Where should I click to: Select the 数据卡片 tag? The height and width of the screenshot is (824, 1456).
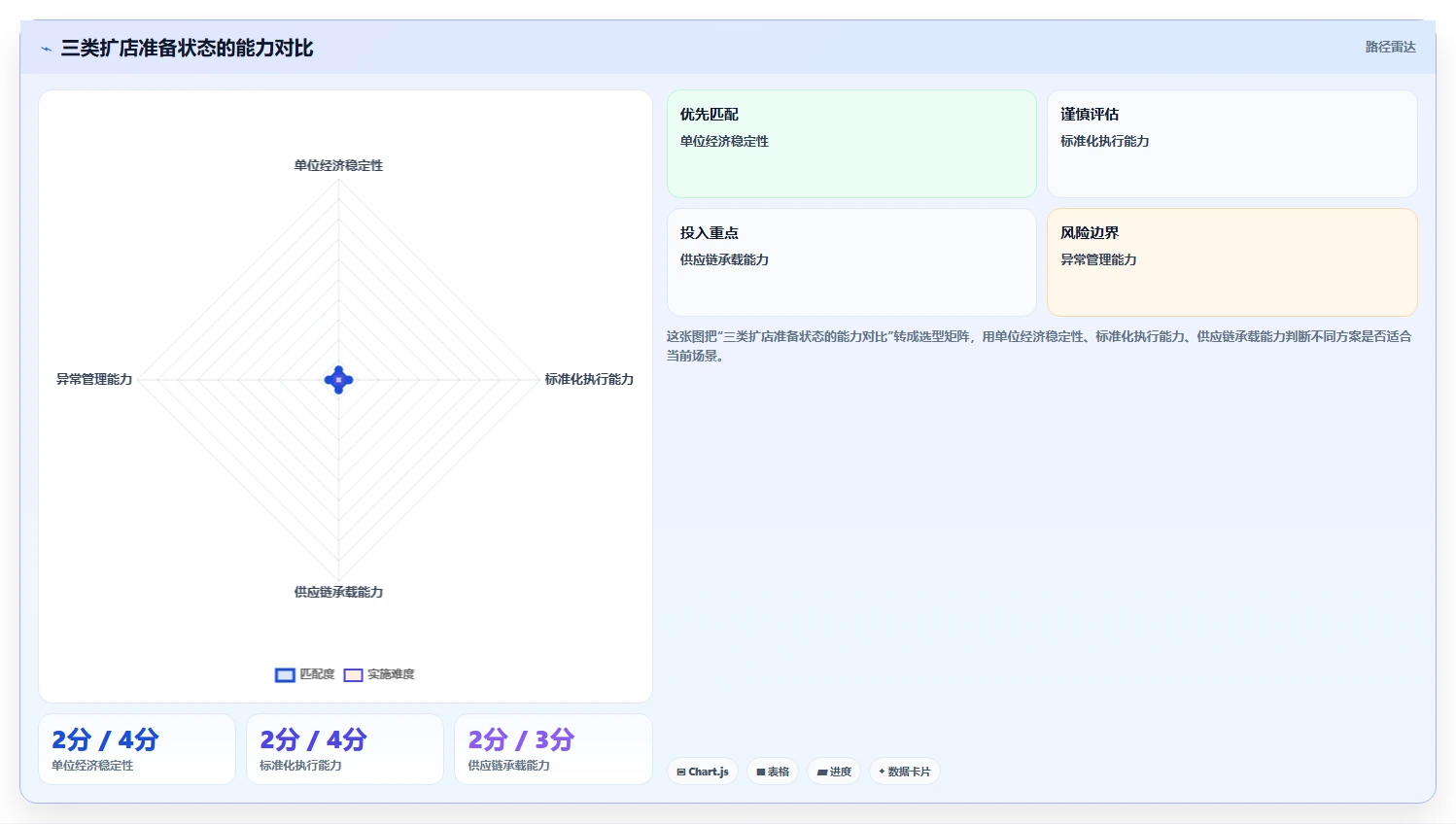[904, 772]
